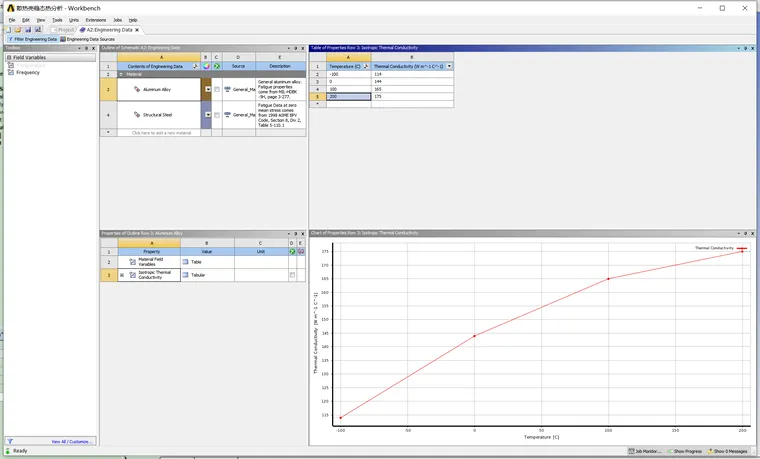Click Show Progress in the status bar
The height and width of the screenshot is (459, 760).
(684, 451)
